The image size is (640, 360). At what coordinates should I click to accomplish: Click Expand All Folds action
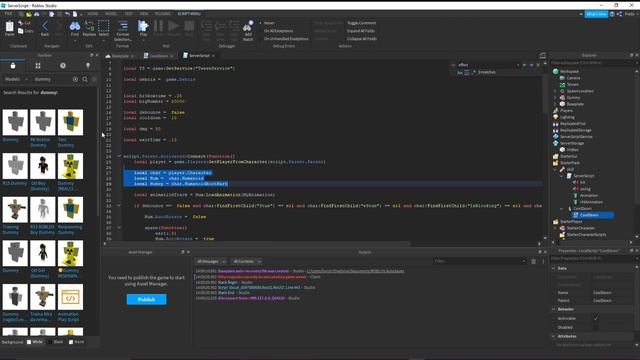(x=361, y=31)
